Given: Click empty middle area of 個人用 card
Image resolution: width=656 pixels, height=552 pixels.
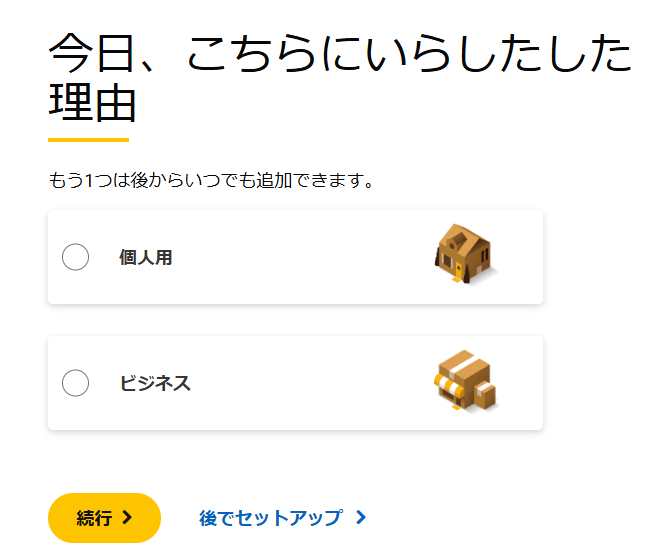Looking at the screenshot, I should pyautogui.click(x=300, y=257).
